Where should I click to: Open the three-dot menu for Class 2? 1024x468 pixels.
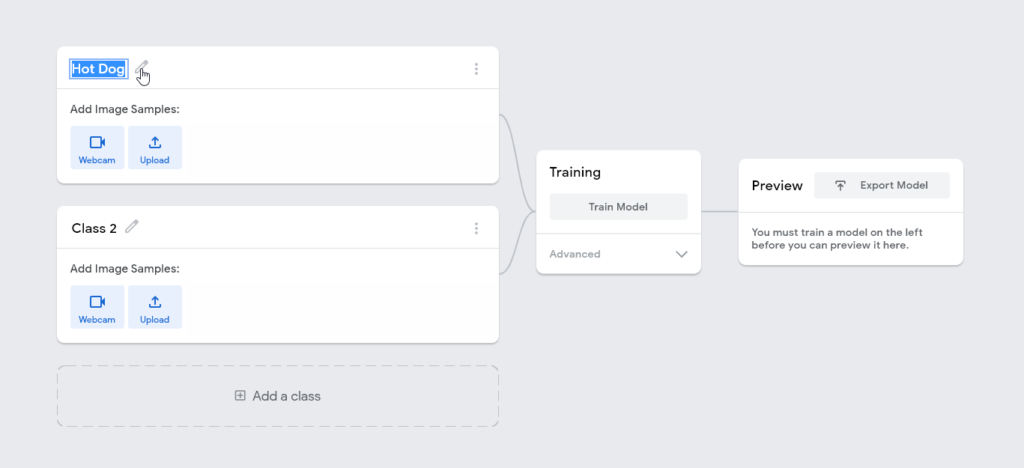pyautogui.click(x=476, y=228)
